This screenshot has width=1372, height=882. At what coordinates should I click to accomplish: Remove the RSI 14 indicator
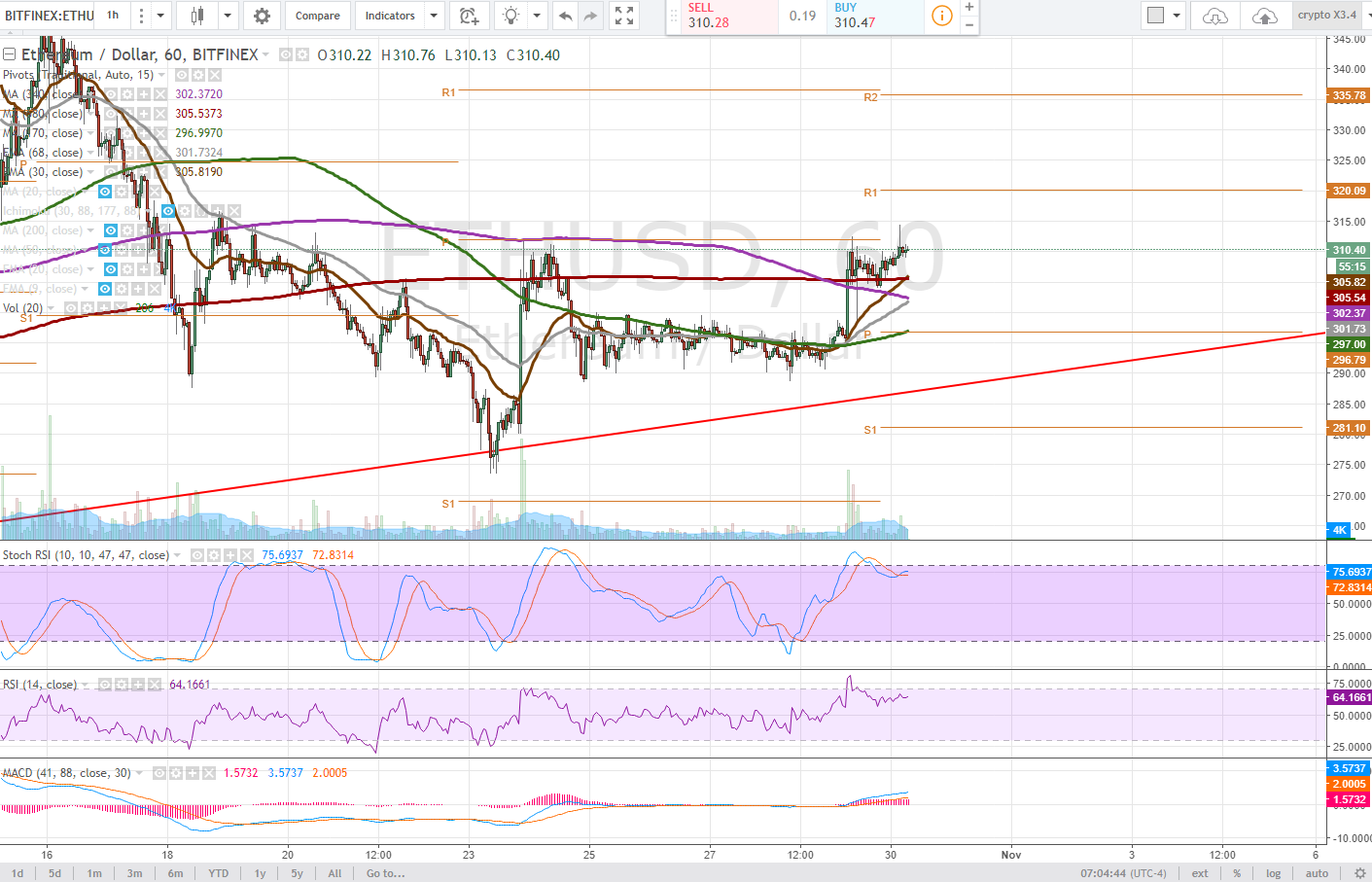pos(155,685)
